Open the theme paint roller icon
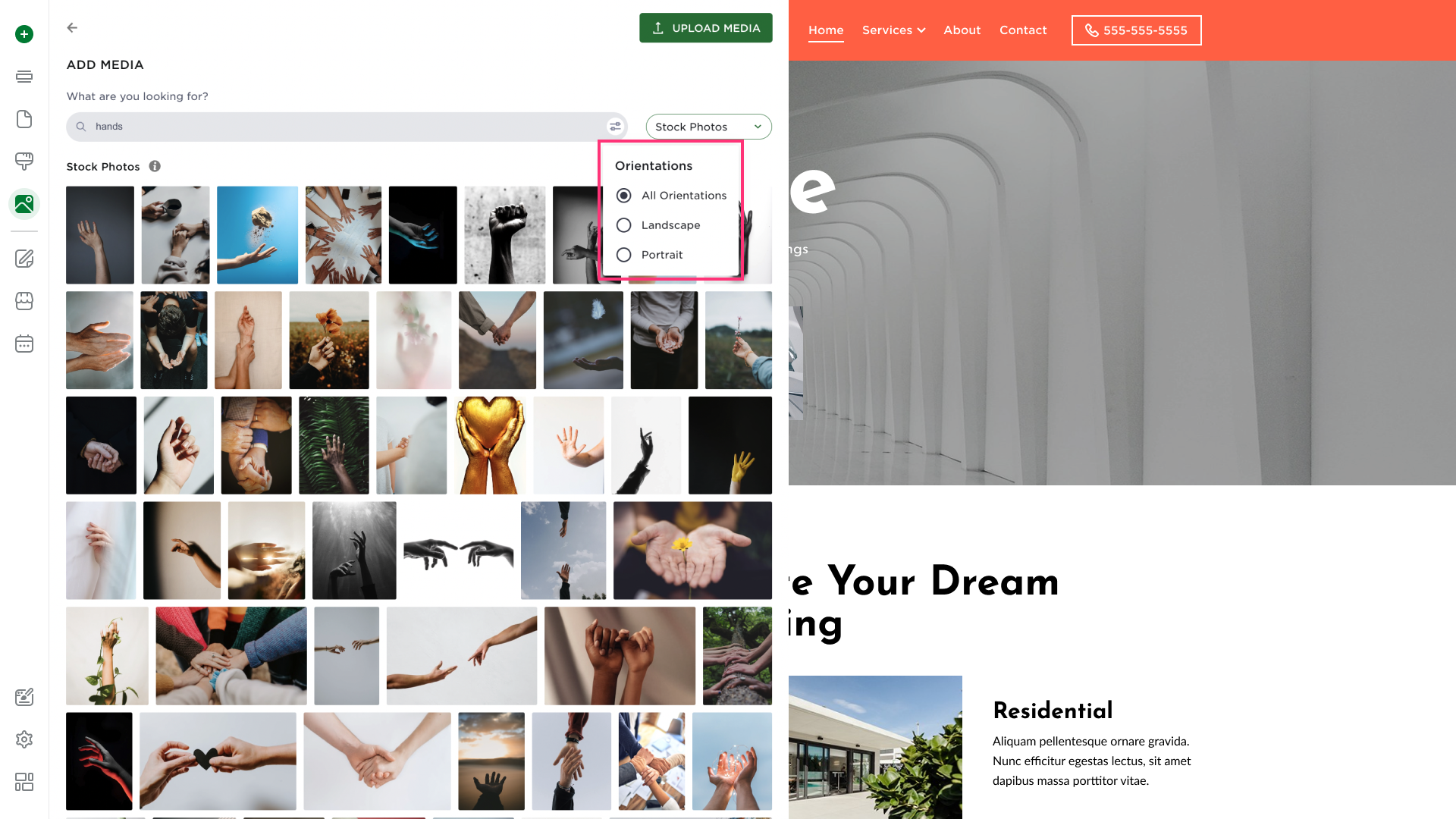 click(24, 161)
